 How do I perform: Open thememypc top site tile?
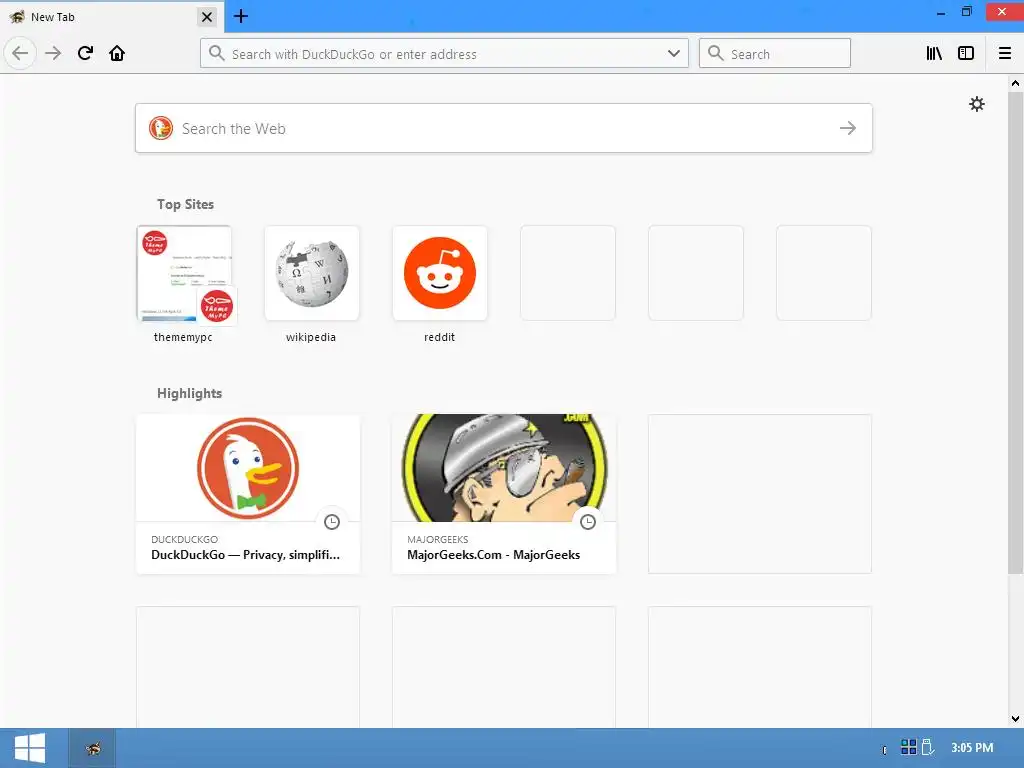184,273
